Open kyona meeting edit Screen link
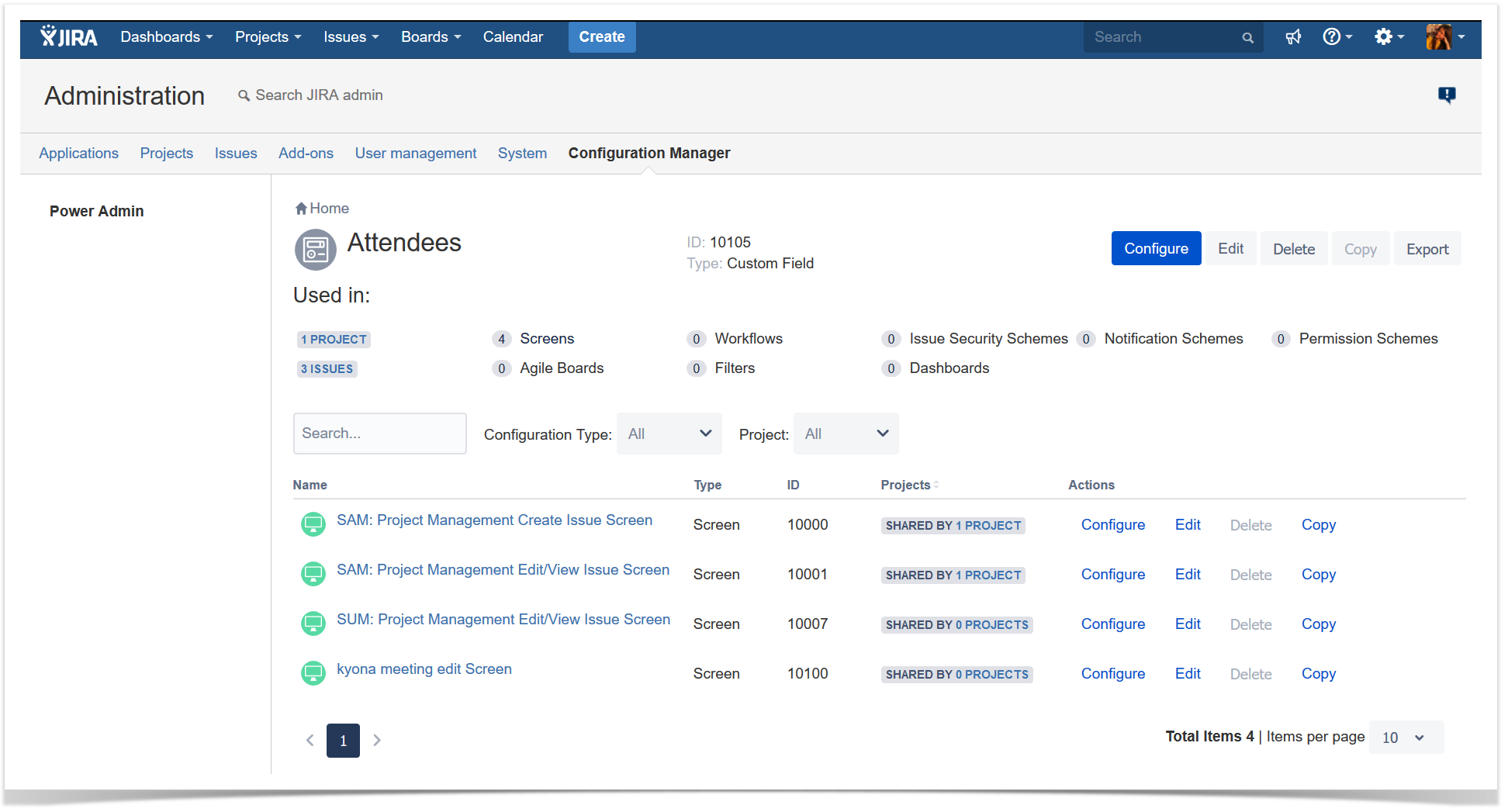Viewport: 1508px width, 812px height. pyautogui.click(x=424, y=669)
